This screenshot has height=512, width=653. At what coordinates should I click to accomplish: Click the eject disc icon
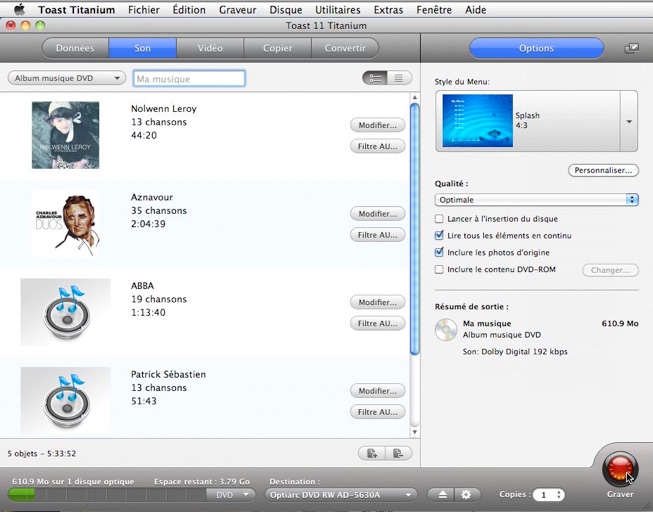(442, 495)
